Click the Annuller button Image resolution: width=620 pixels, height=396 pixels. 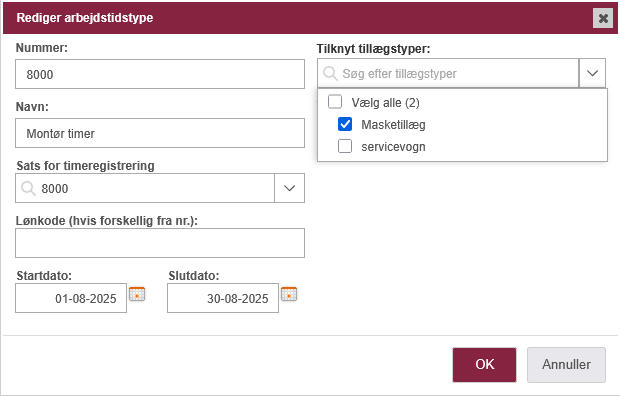click(x=566, y=365)
